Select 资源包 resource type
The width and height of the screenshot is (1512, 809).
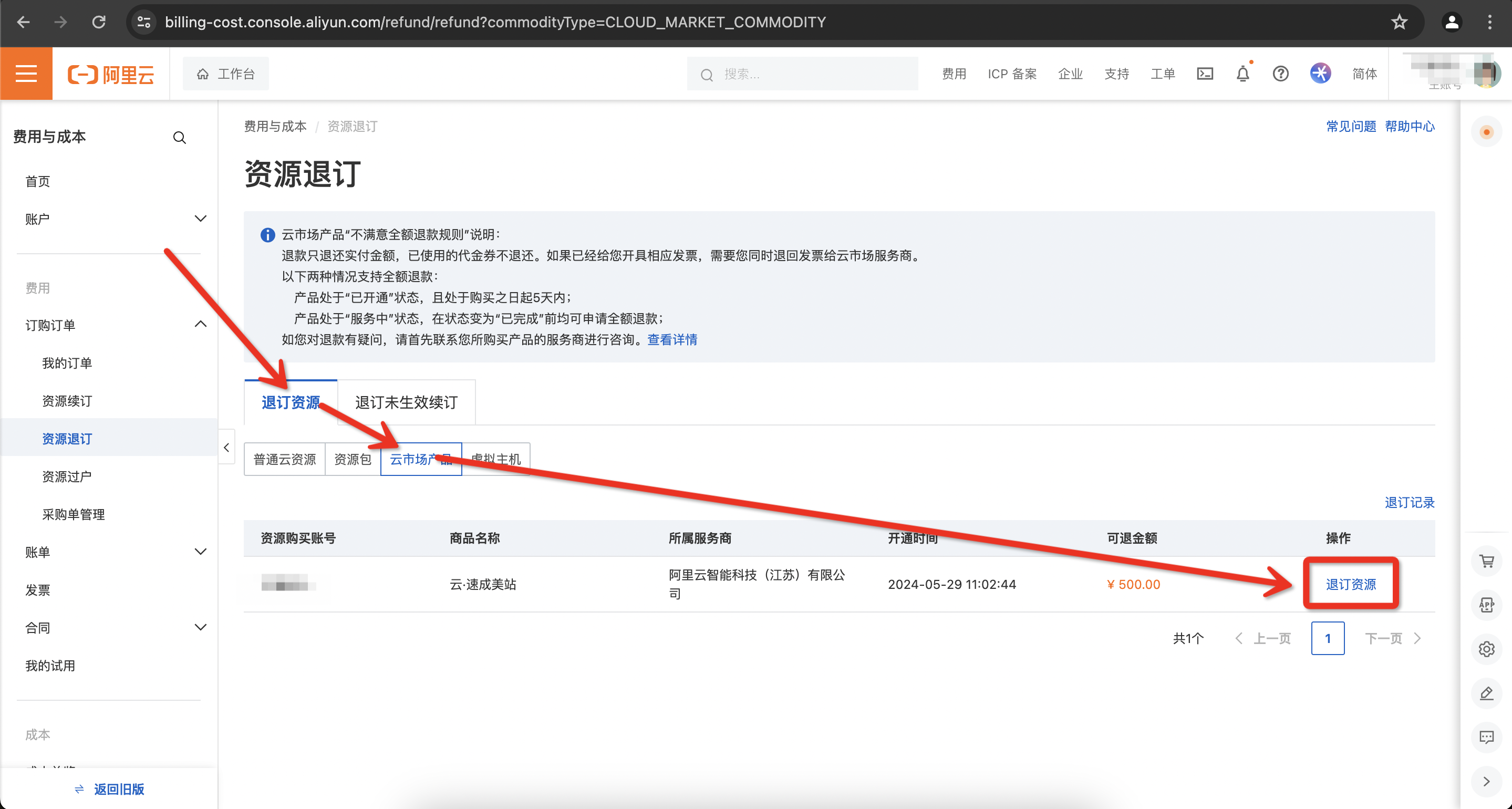353,459
